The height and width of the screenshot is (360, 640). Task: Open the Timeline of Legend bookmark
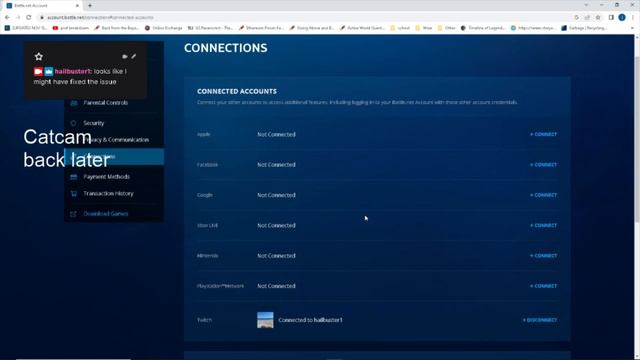(483, 28)
